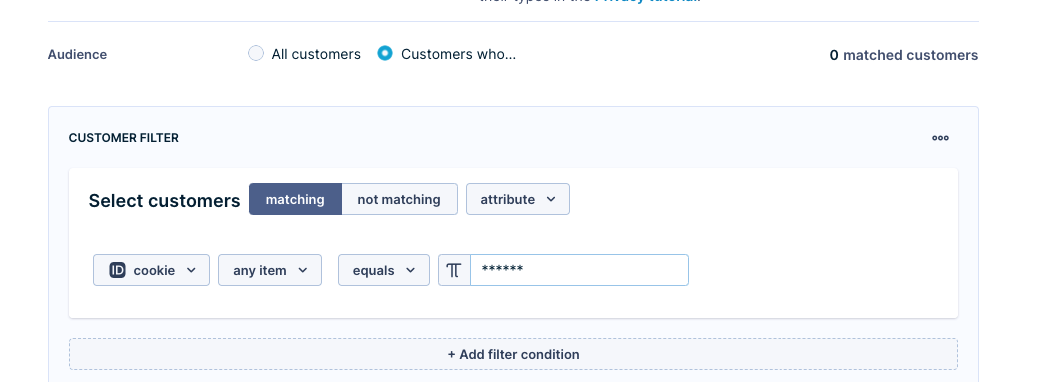
Task: Click the masked value input field
Action: tap(579, 270)
